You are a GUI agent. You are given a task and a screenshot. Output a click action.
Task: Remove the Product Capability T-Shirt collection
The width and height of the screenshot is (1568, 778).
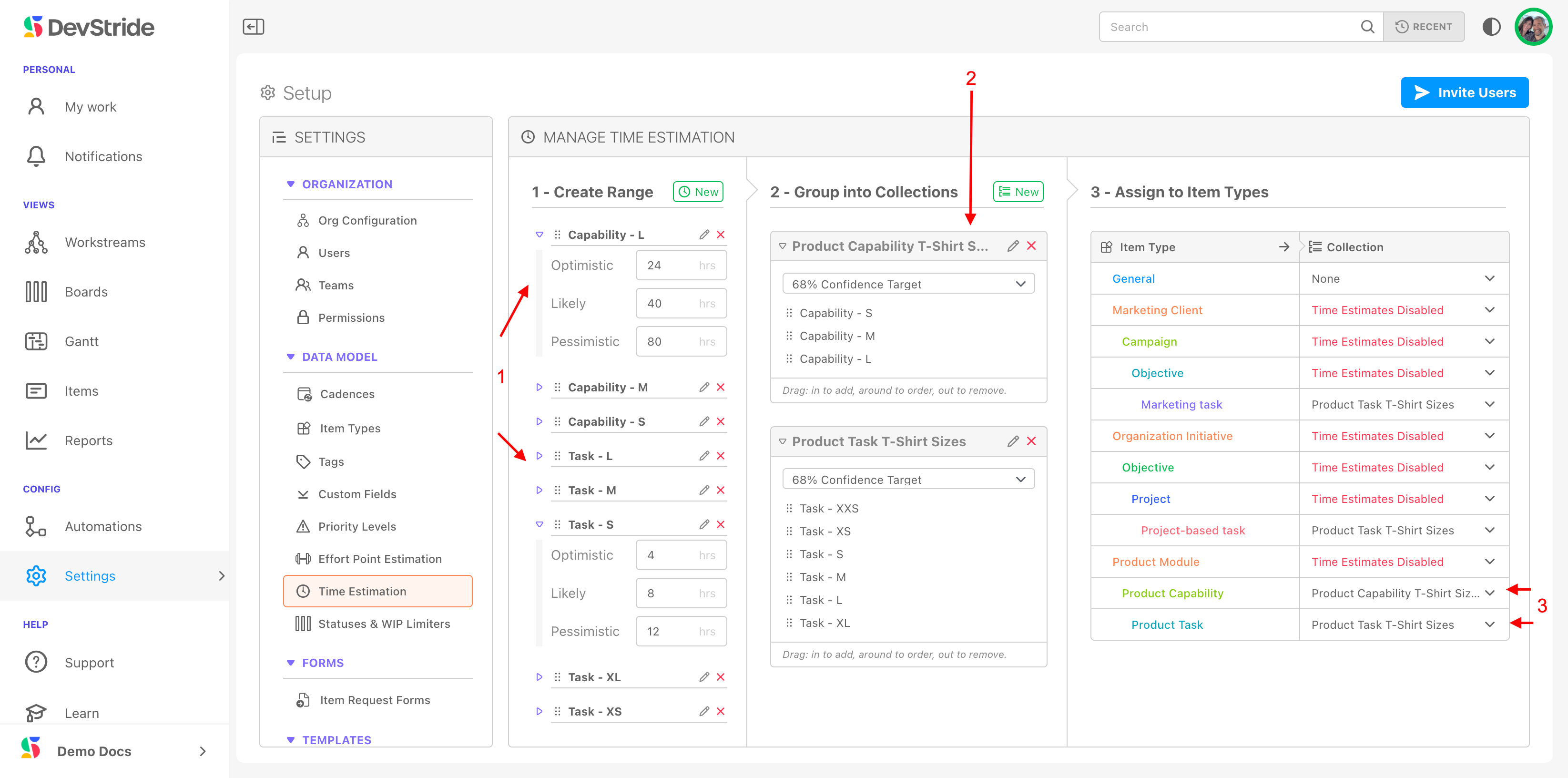[1031, 246]
